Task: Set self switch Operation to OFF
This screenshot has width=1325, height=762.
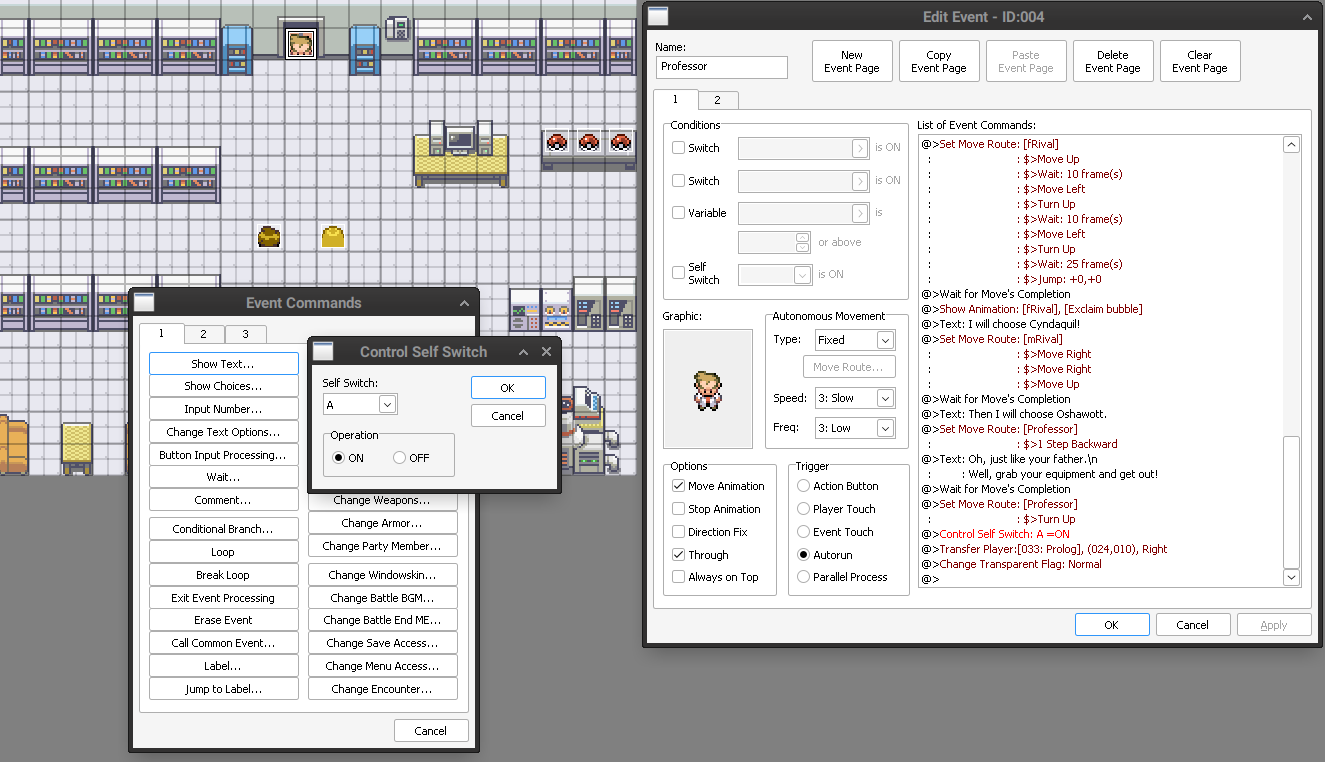Action: 400,458
